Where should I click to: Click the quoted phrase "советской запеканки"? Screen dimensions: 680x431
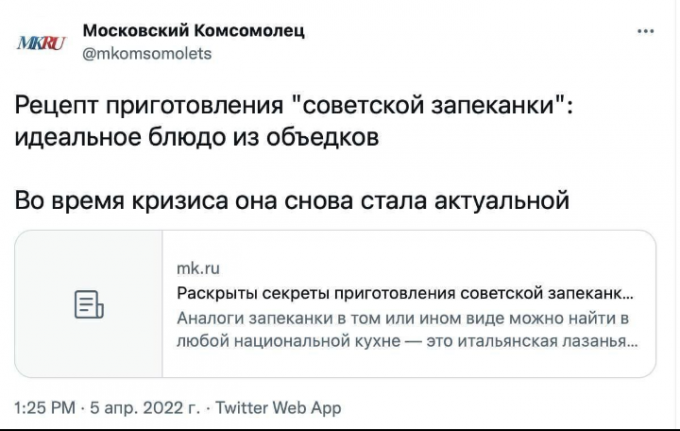coord(429,104)
